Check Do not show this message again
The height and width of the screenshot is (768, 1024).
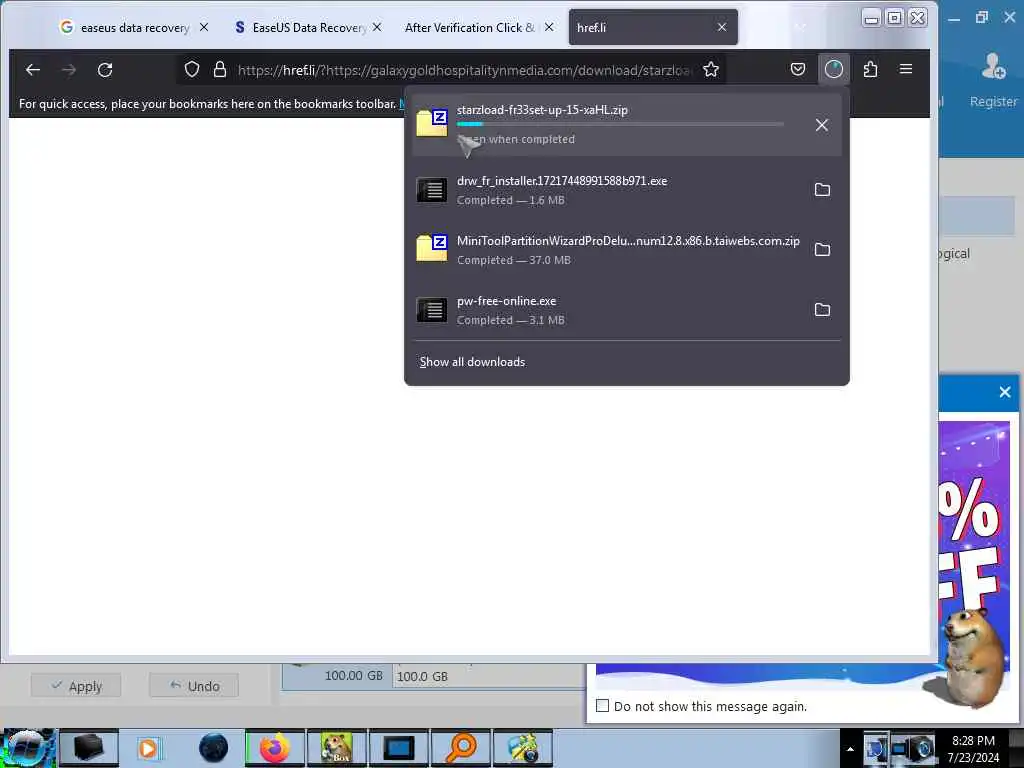(x=602, y=706)
